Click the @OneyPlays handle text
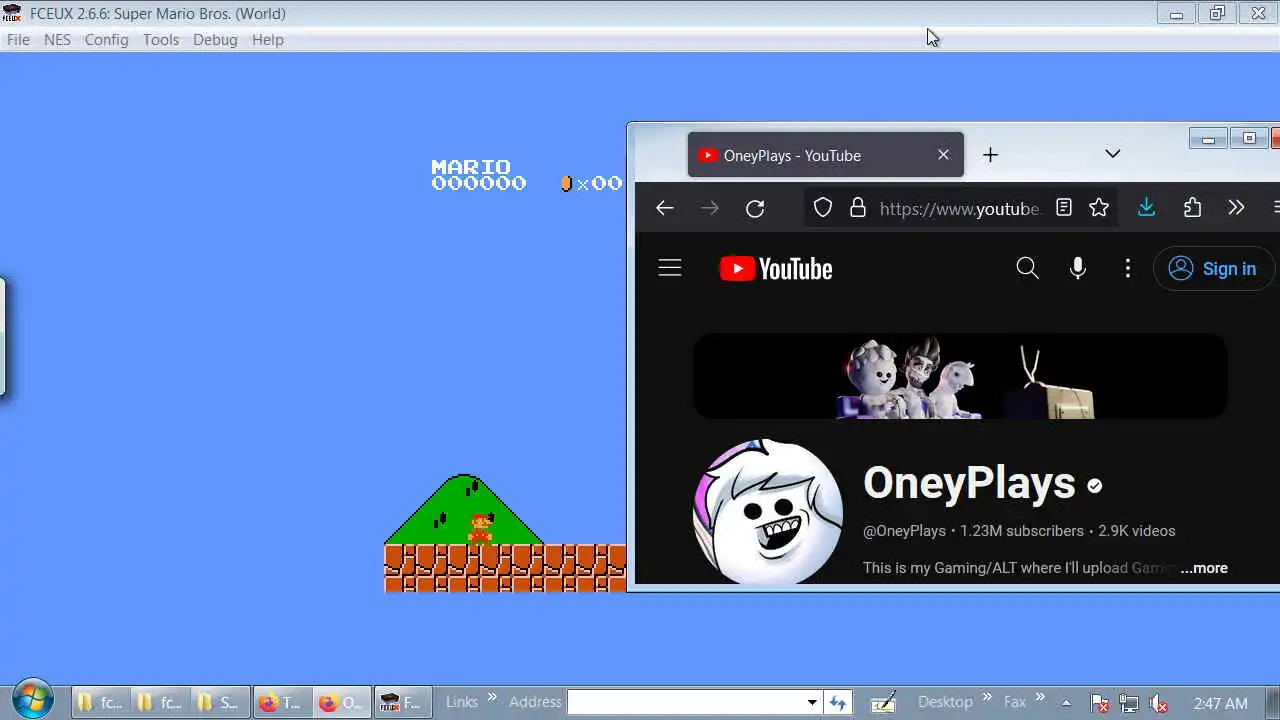This screenshot has width=1280, height=720. pyautogui.click(x=904, y=531)
